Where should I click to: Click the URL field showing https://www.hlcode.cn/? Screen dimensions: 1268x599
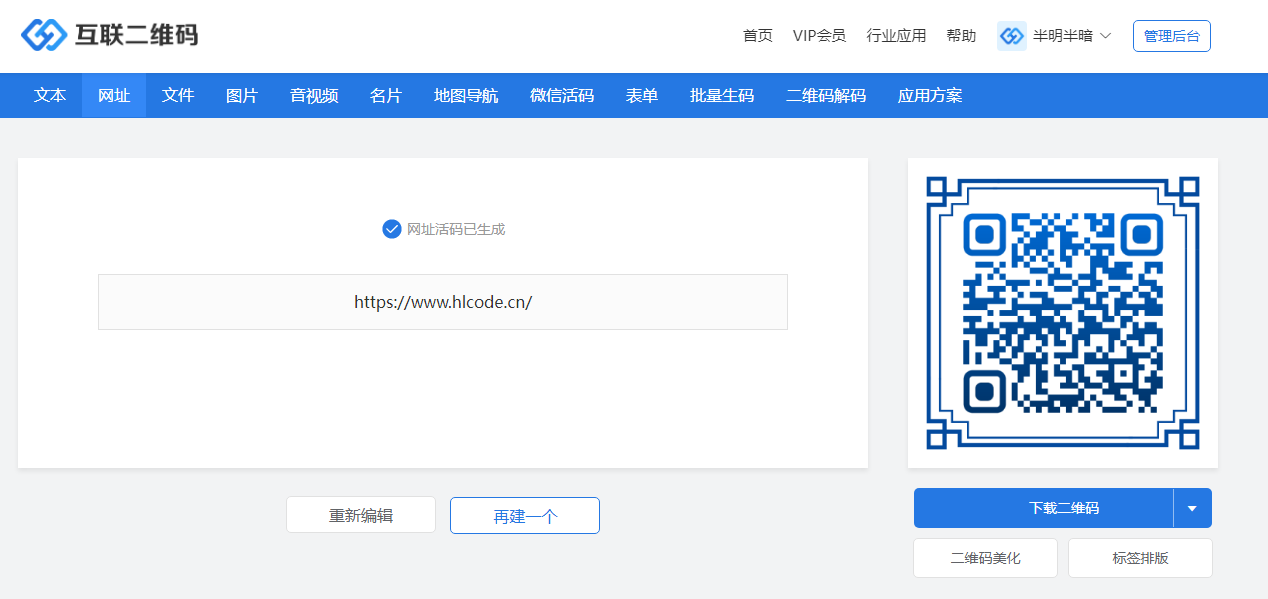[x=443, y=302]
